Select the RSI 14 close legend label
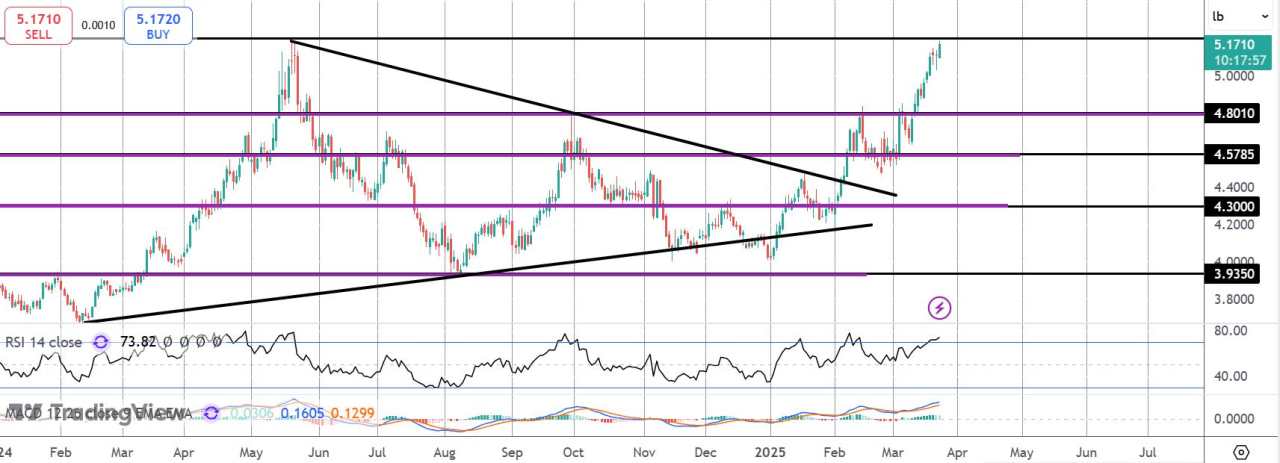Image resolution: width=1280 pixels, height=463 pixels. (44, 341)
